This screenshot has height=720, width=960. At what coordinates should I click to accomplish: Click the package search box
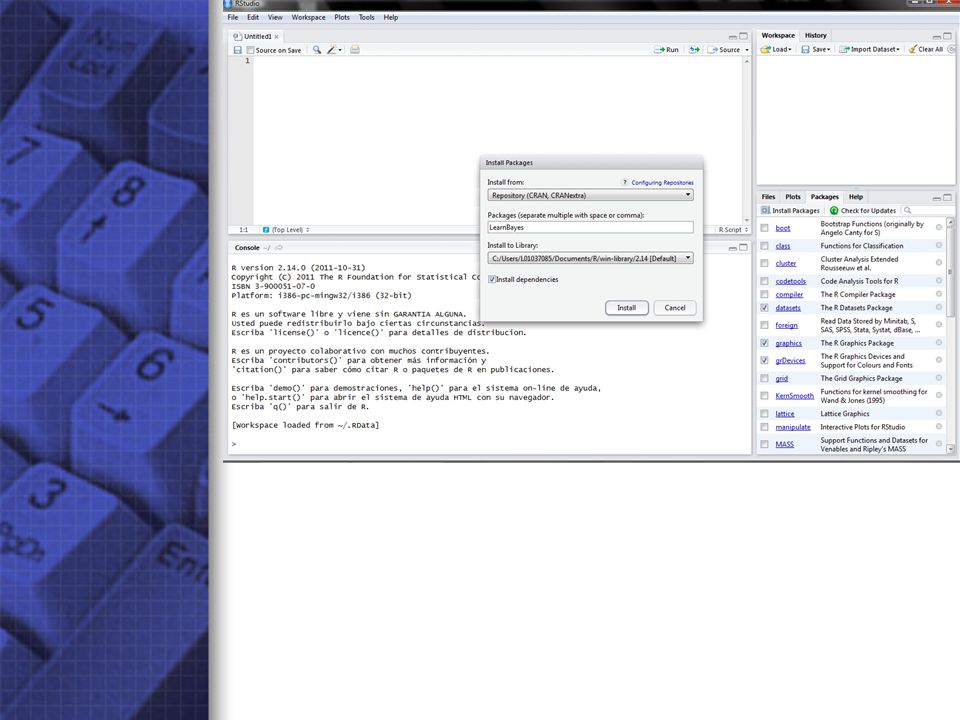(x=926, y=211)
